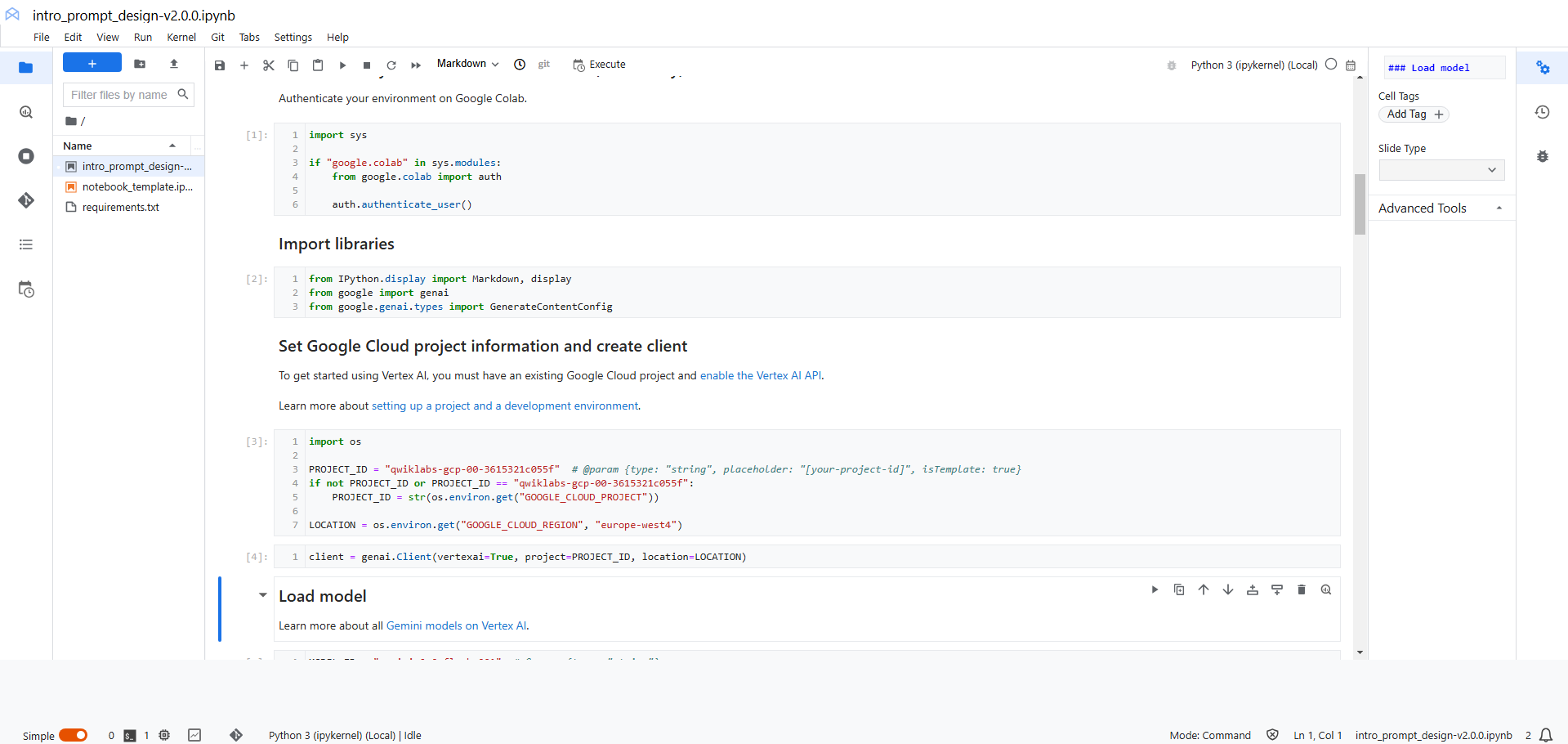
Task: Restart the kernel
Action: pyautogui.click(x=391, y=65)
